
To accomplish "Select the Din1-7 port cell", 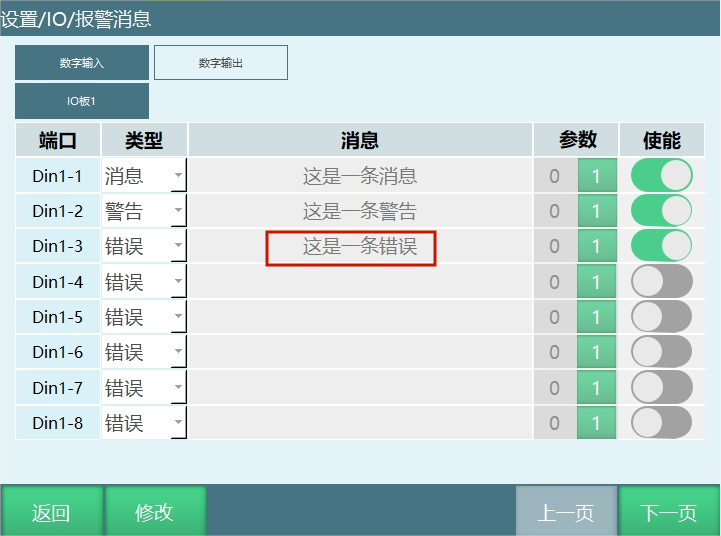I will coord(58,387).
